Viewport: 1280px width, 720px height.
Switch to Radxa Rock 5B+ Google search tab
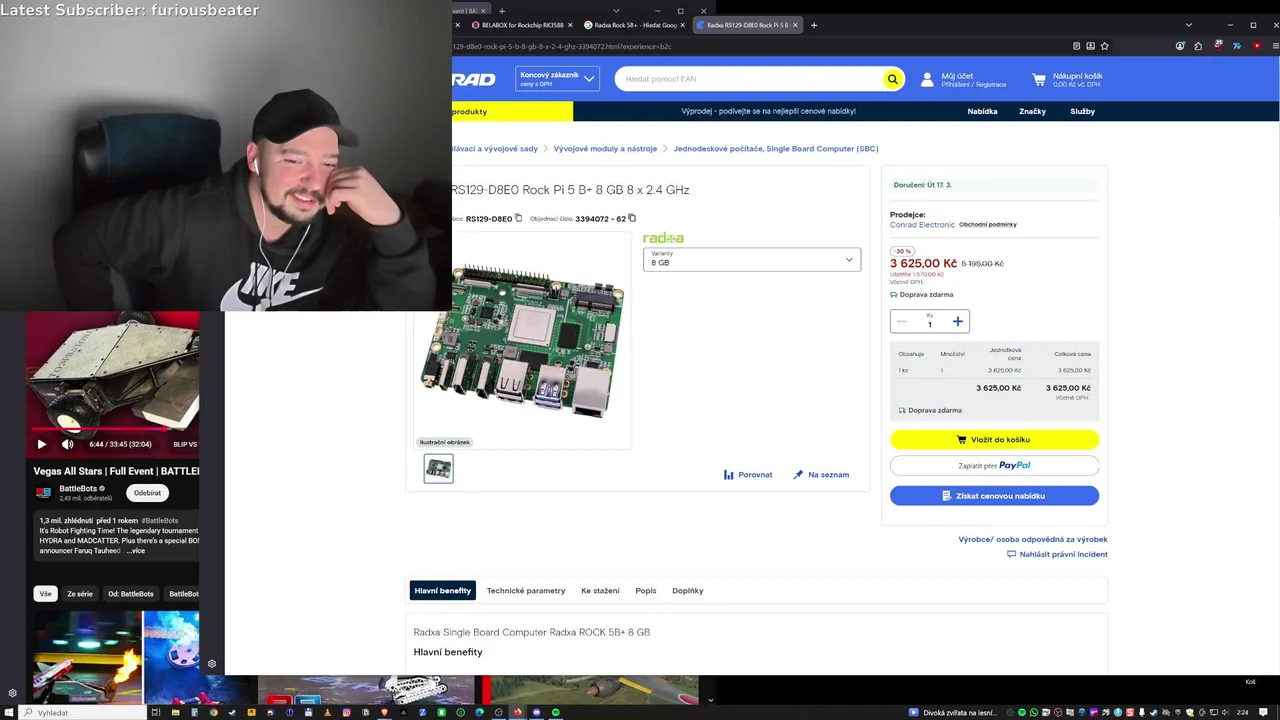(x=634, y=25)
